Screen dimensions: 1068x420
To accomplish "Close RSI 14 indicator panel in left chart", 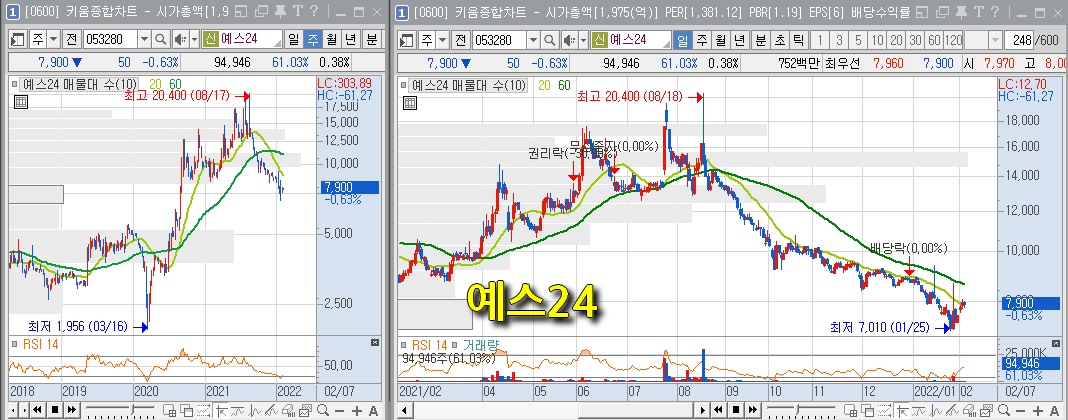I will click(374, 342).
